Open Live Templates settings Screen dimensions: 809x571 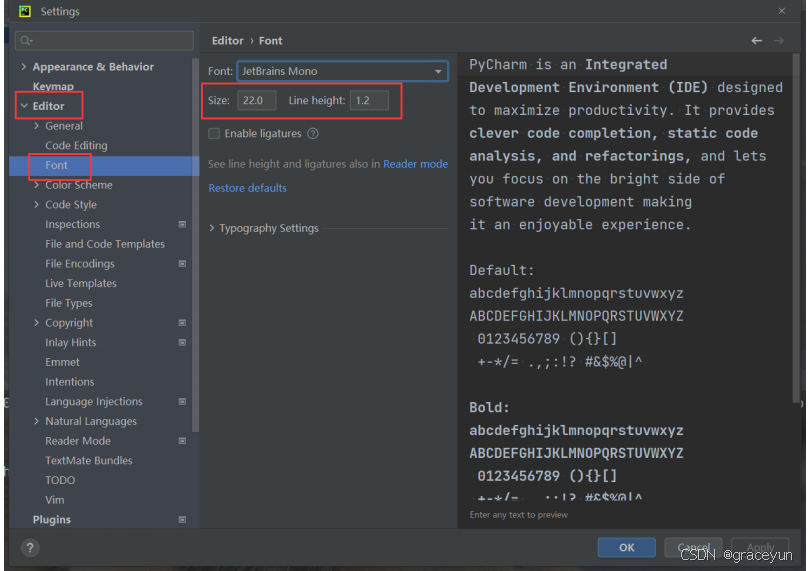click(80, 283)
